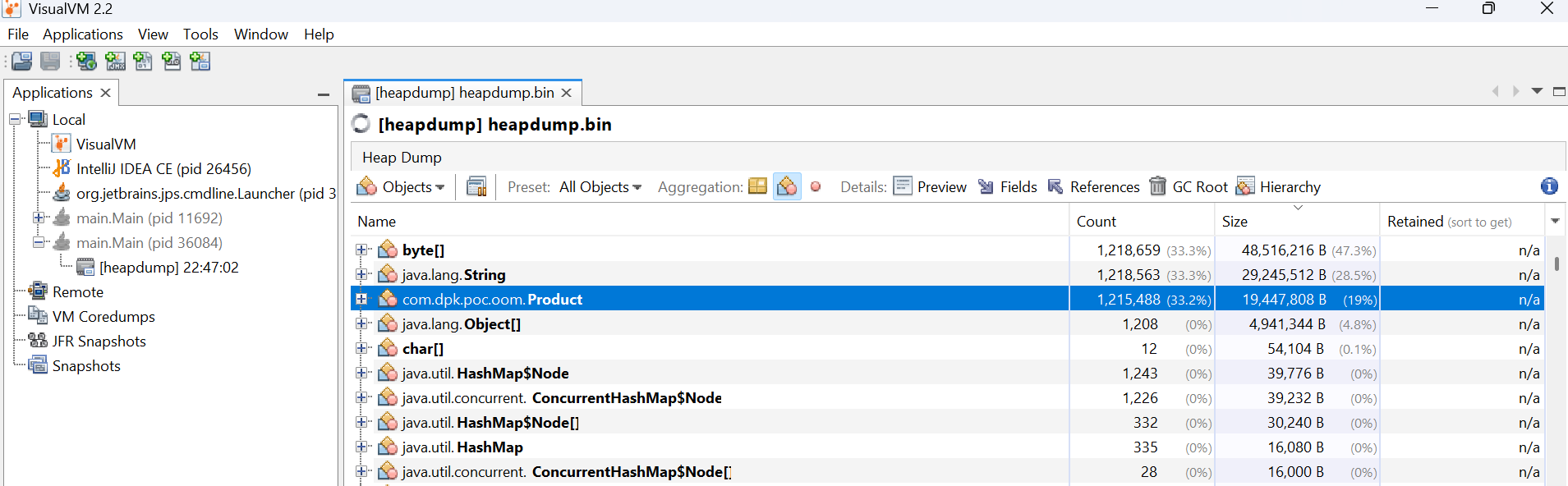Expand the java.lang.Object[] row

[x=361, y=324]
